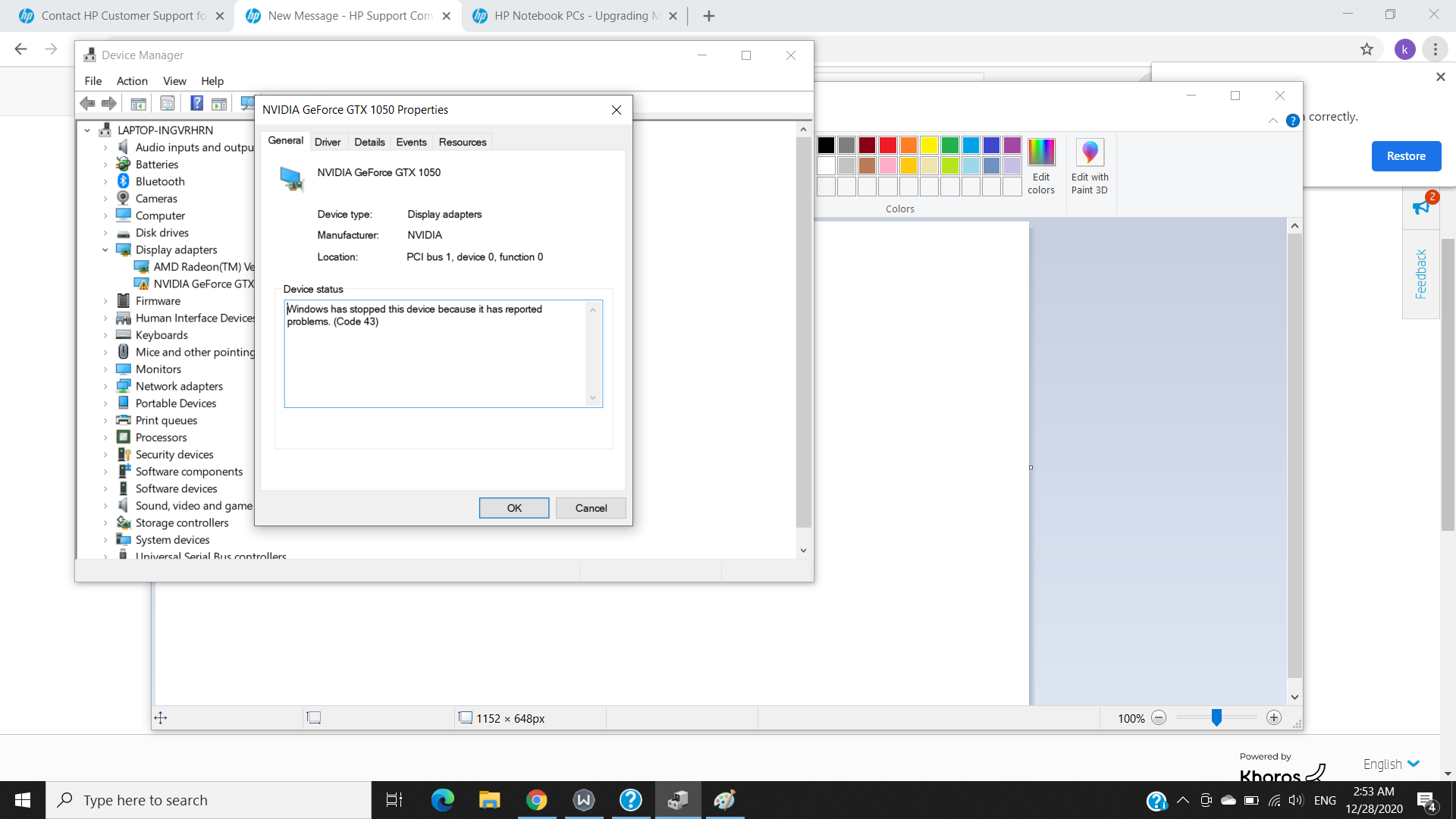1456x819 pixels.
Task: Click the Restore button
Action: tap(1406, 155)
